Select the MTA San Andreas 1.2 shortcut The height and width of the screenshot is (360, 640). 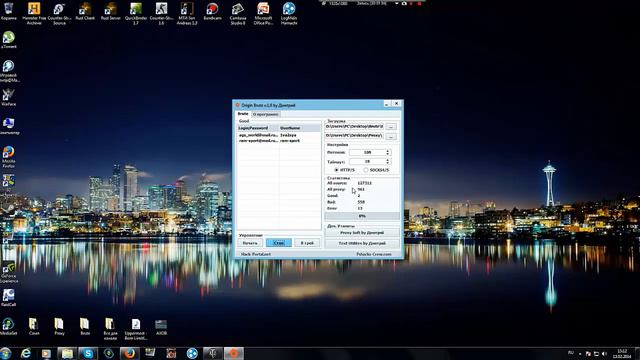point(187,13)
